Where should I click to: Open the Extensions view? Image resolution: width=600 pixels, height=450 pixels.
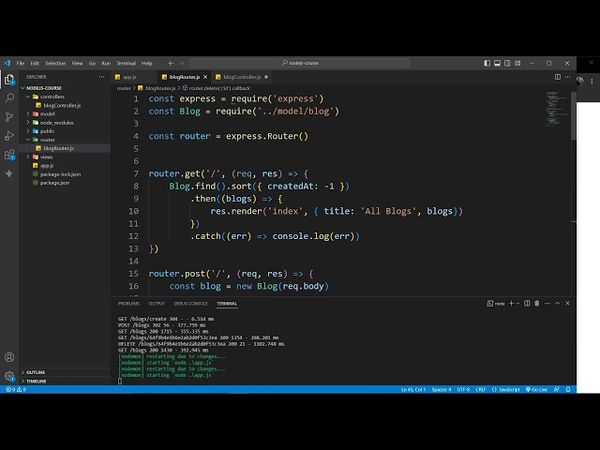(x=9, y=155)
